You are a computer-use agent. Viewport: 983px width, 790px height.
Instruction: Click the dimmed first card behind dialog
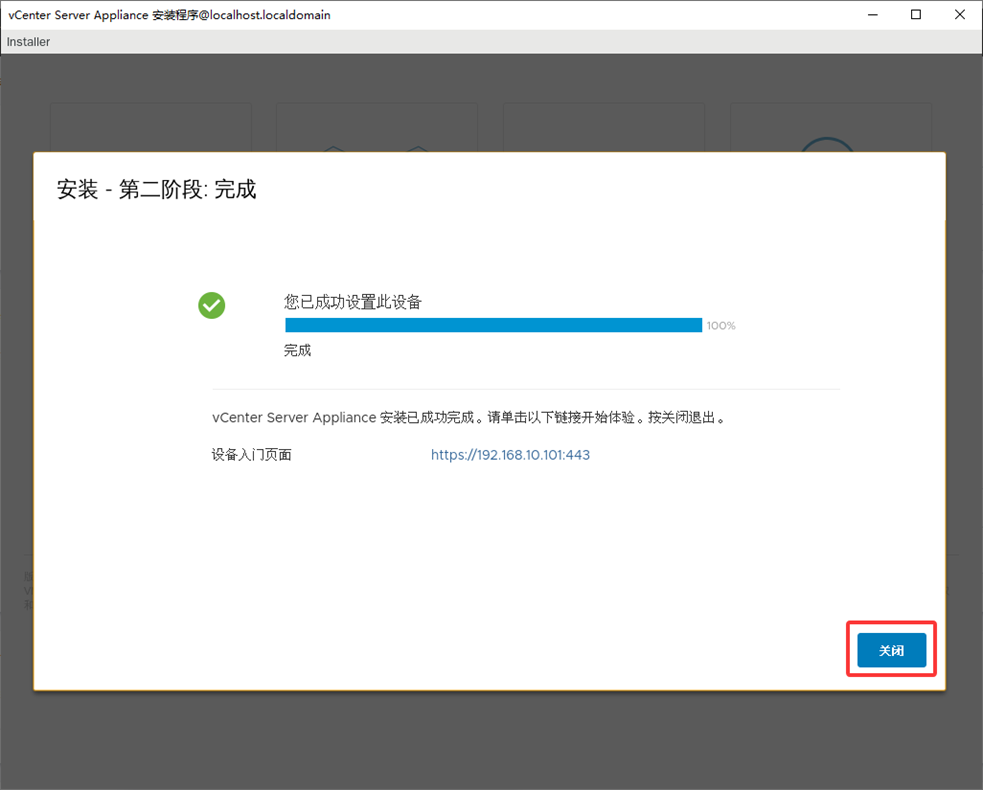(150, 127)
